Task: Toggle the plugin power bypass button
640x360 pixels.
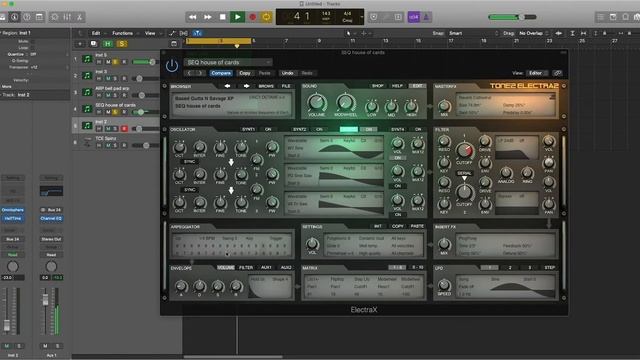Action: pyautogui.click(x=172, y=66)
